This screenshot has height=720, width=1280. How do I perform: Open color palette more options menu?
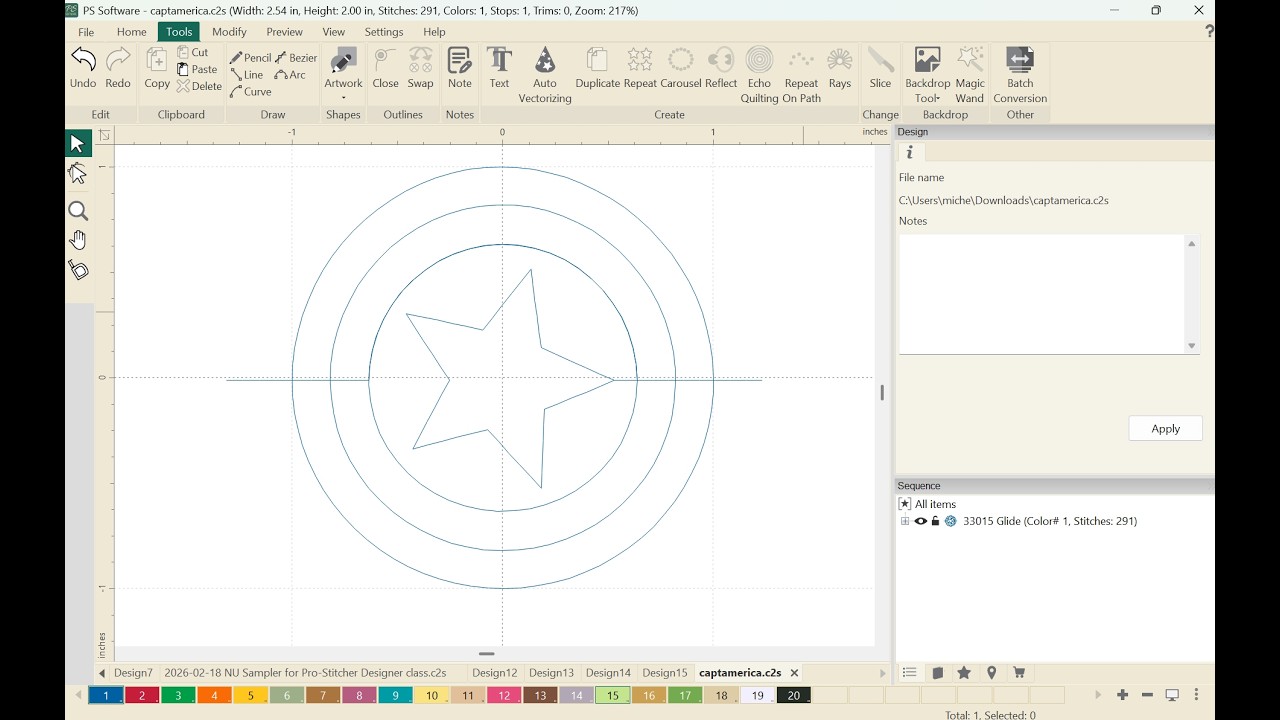[x=1196, y=695]
